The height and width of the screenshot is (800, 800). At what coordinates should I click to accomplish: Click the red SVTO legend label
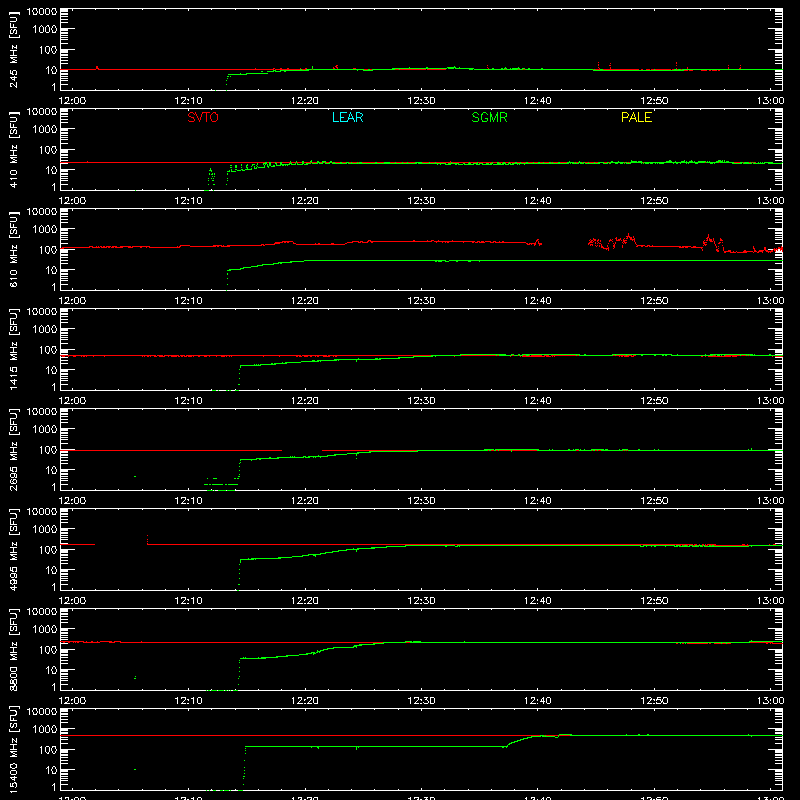point(203,117)
